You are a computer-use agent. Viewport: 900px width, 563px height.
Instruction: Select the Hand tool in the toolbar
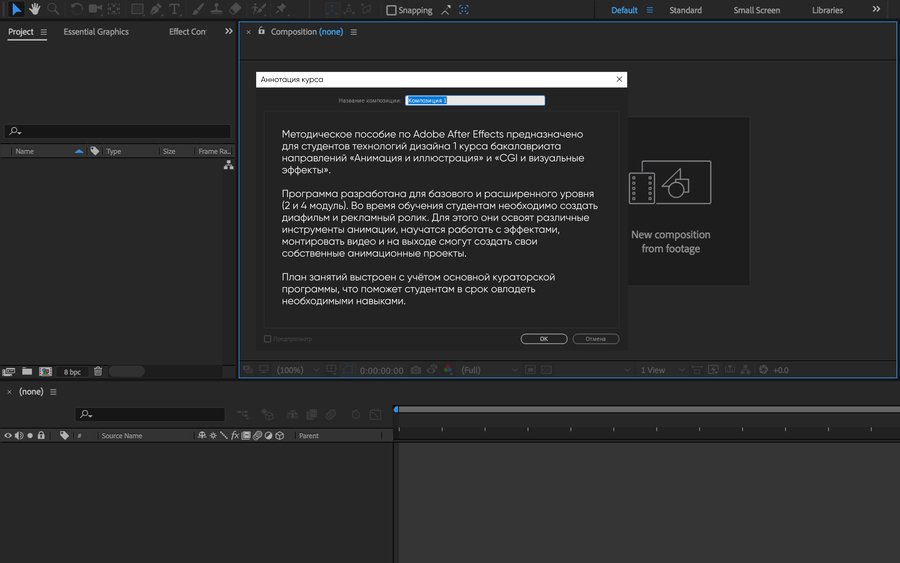(35, 9)
